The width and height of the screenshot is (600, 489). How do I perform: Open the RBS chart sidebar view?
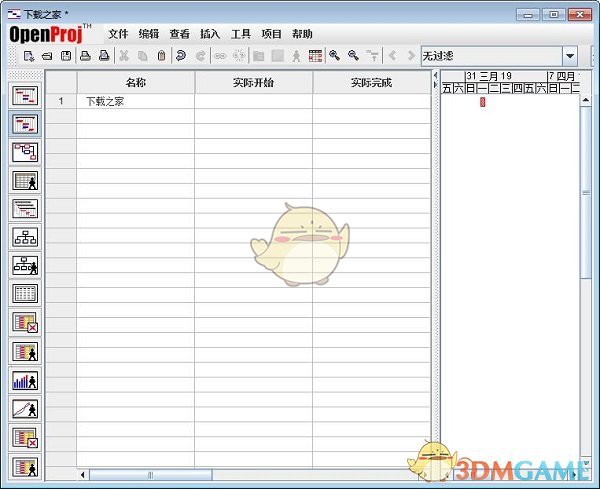pos(25,266)
